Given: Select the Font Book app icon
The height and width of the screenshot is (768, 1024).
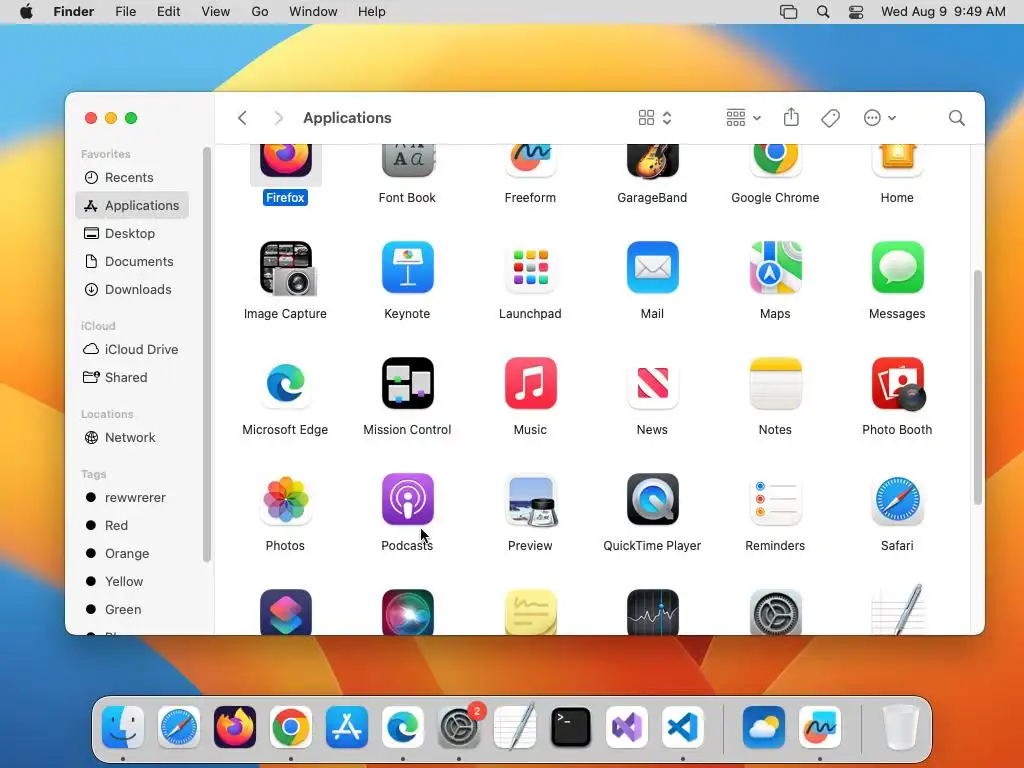Looking at the screenshot, I should [x=408, y=161].
